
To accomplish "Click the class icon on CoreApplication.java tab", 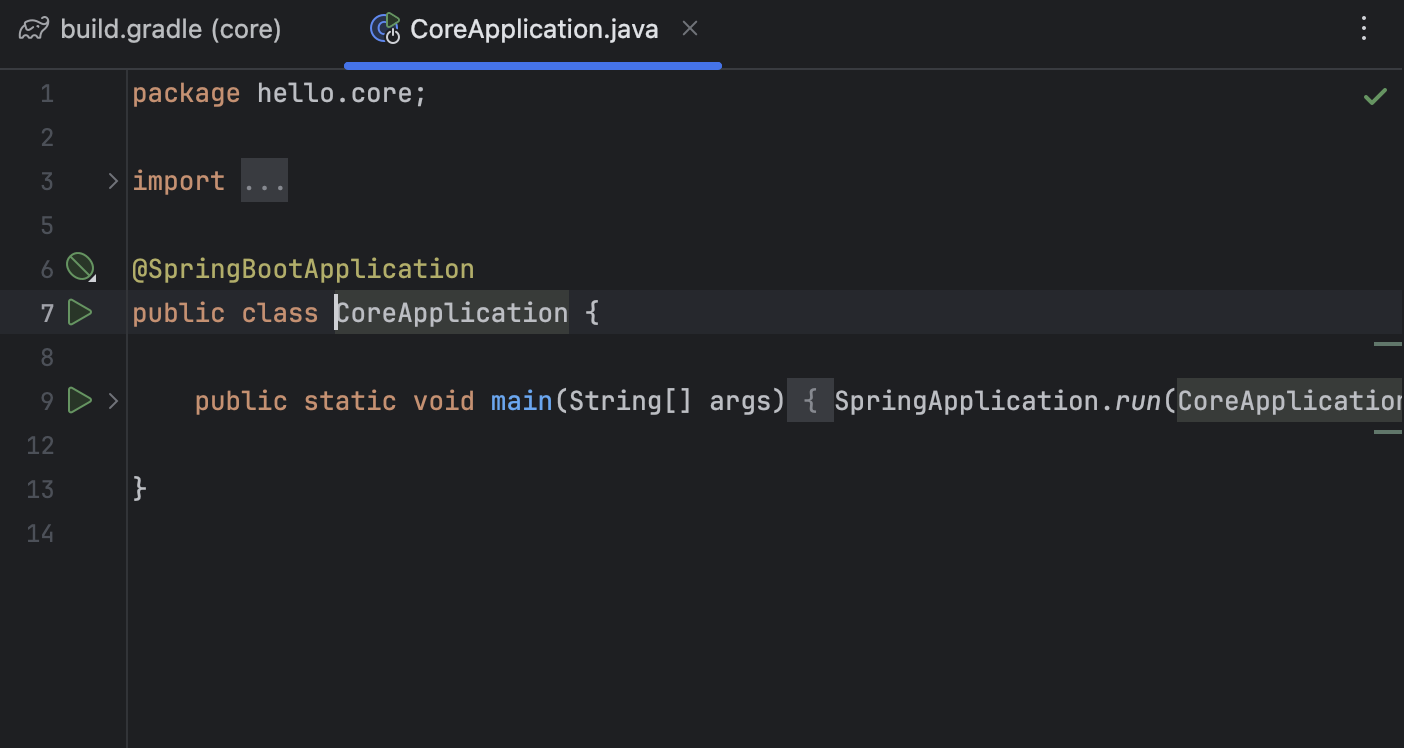I will pos(385,29).
